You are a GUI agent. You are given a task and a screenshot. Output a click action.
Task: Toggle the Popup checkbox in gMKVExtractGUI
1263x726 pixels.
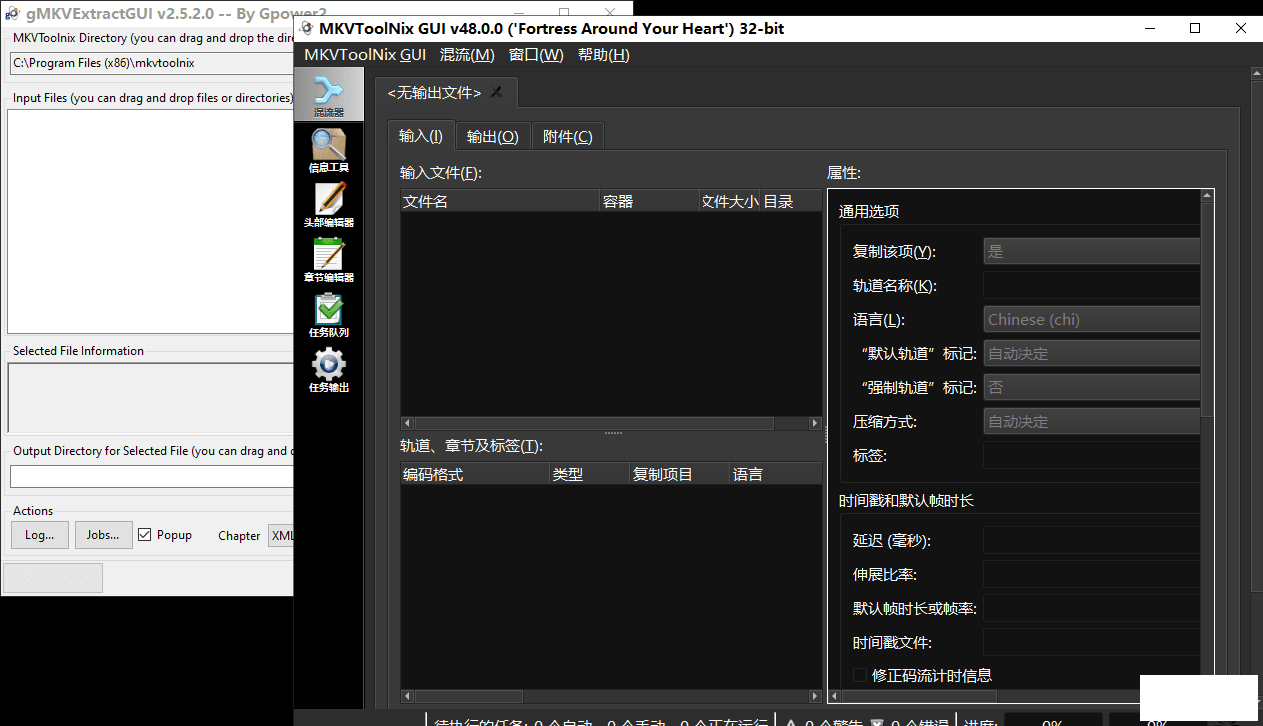(x=145, y=535)
